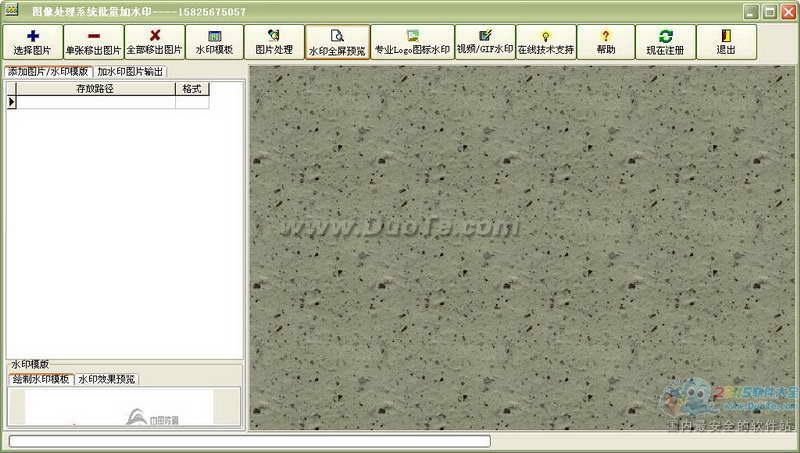Screen dimensions: 800x453
Task: Select the 水印效果预览 tab
Action: coord(107,379)
